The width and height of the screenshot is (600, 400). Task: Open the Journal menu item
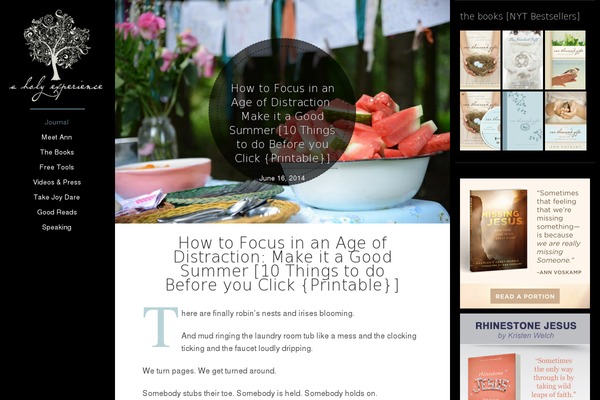pos(57,122)
